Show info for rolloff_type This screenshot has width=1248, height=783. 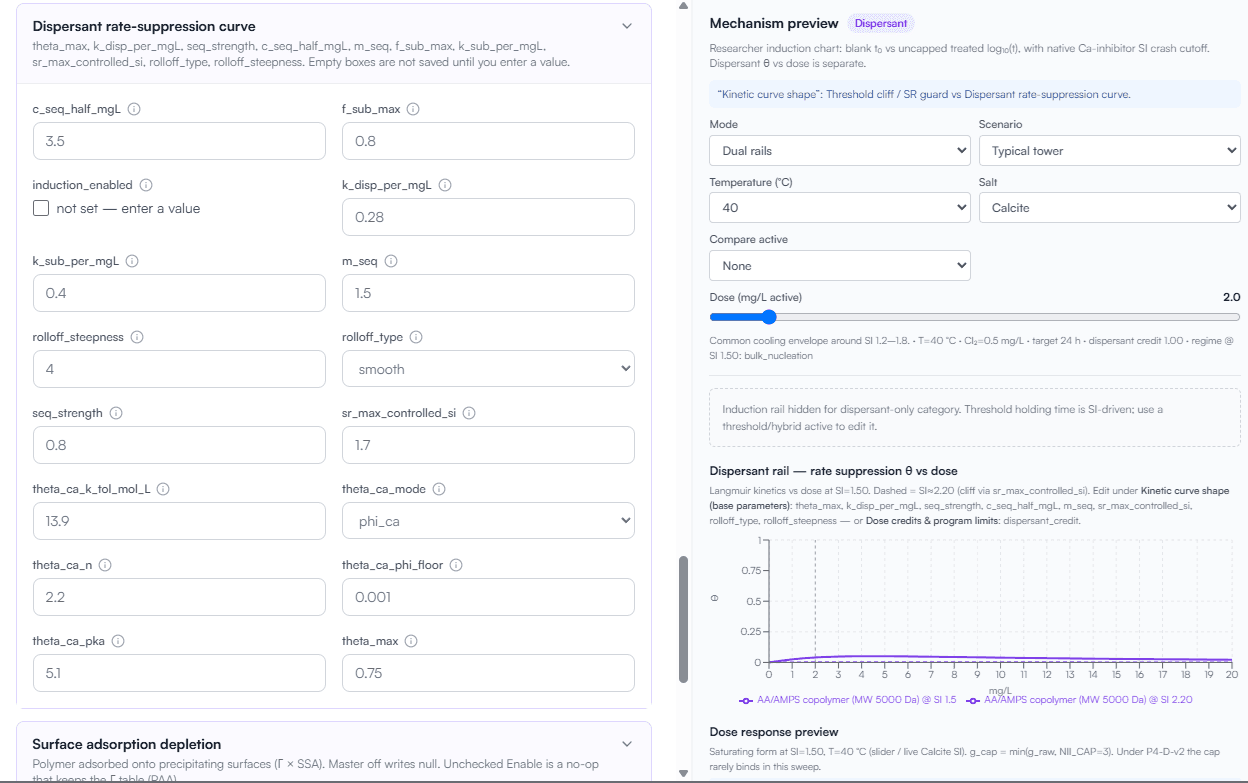pos(416,337)
